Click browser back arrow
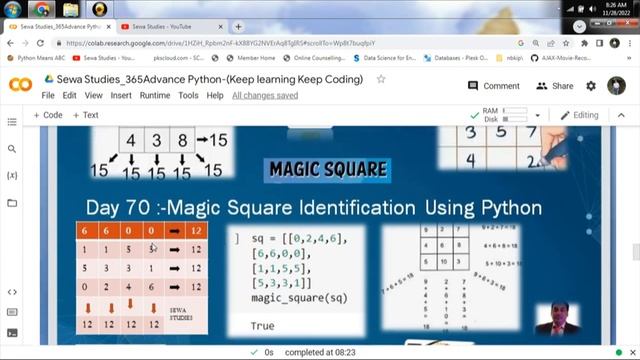The height and width of the screenshot is (360, 640). (x=11, y=43)
